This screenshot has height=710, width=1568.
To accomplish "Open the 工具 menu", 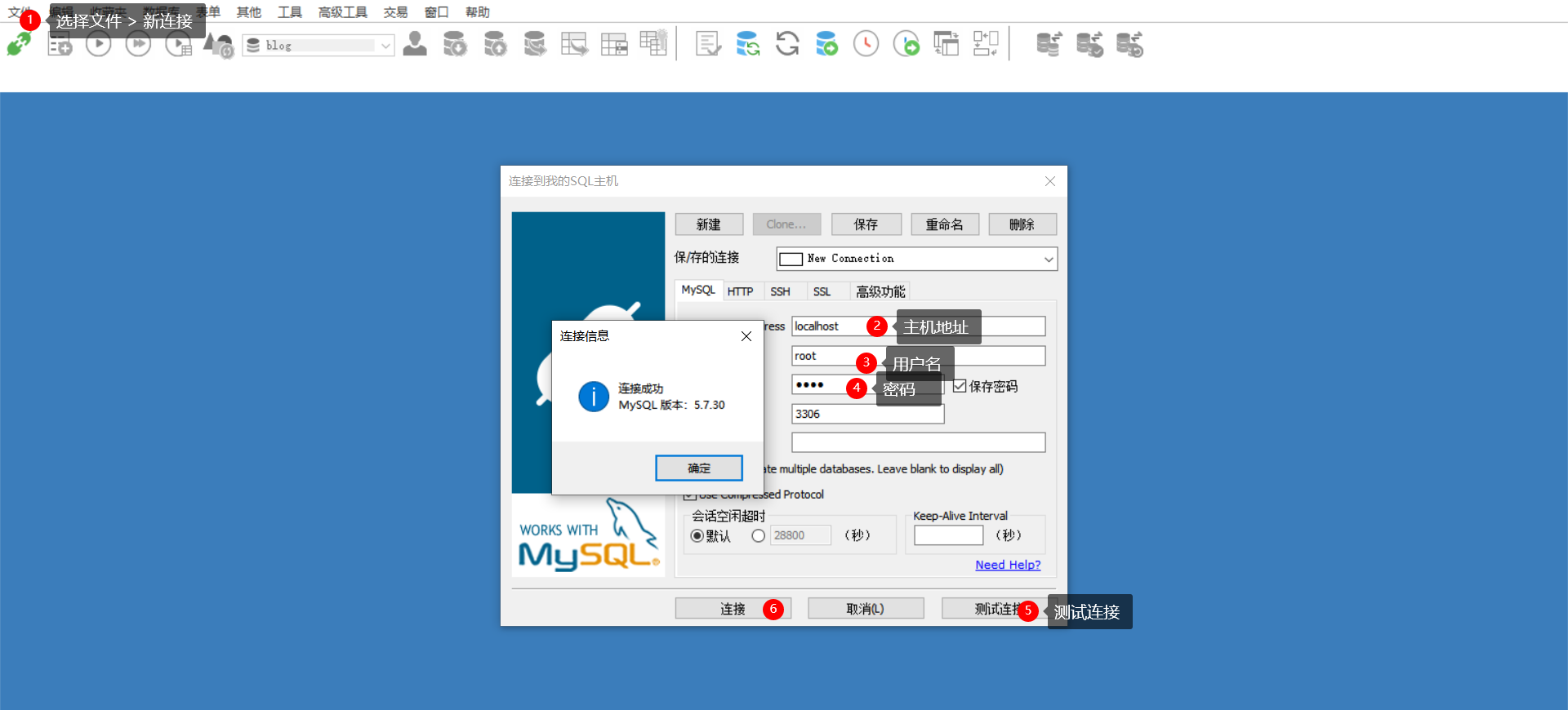I will 289,12.
